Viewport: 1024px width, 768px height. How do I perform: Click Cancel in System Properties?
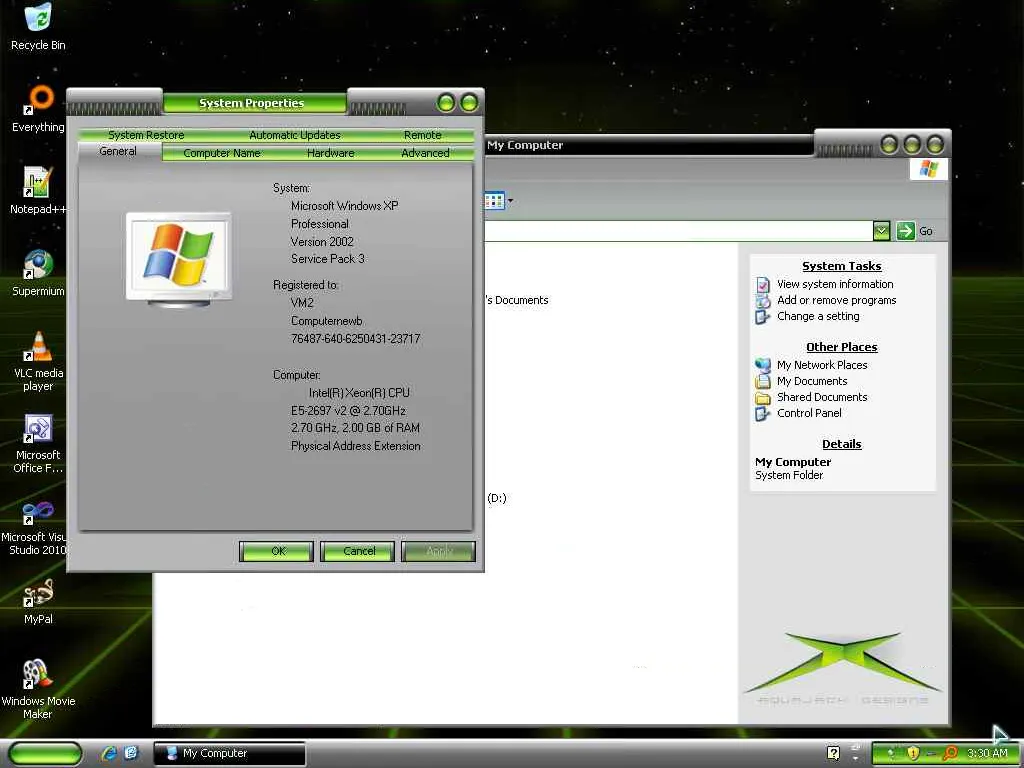(x=357, y=551)
